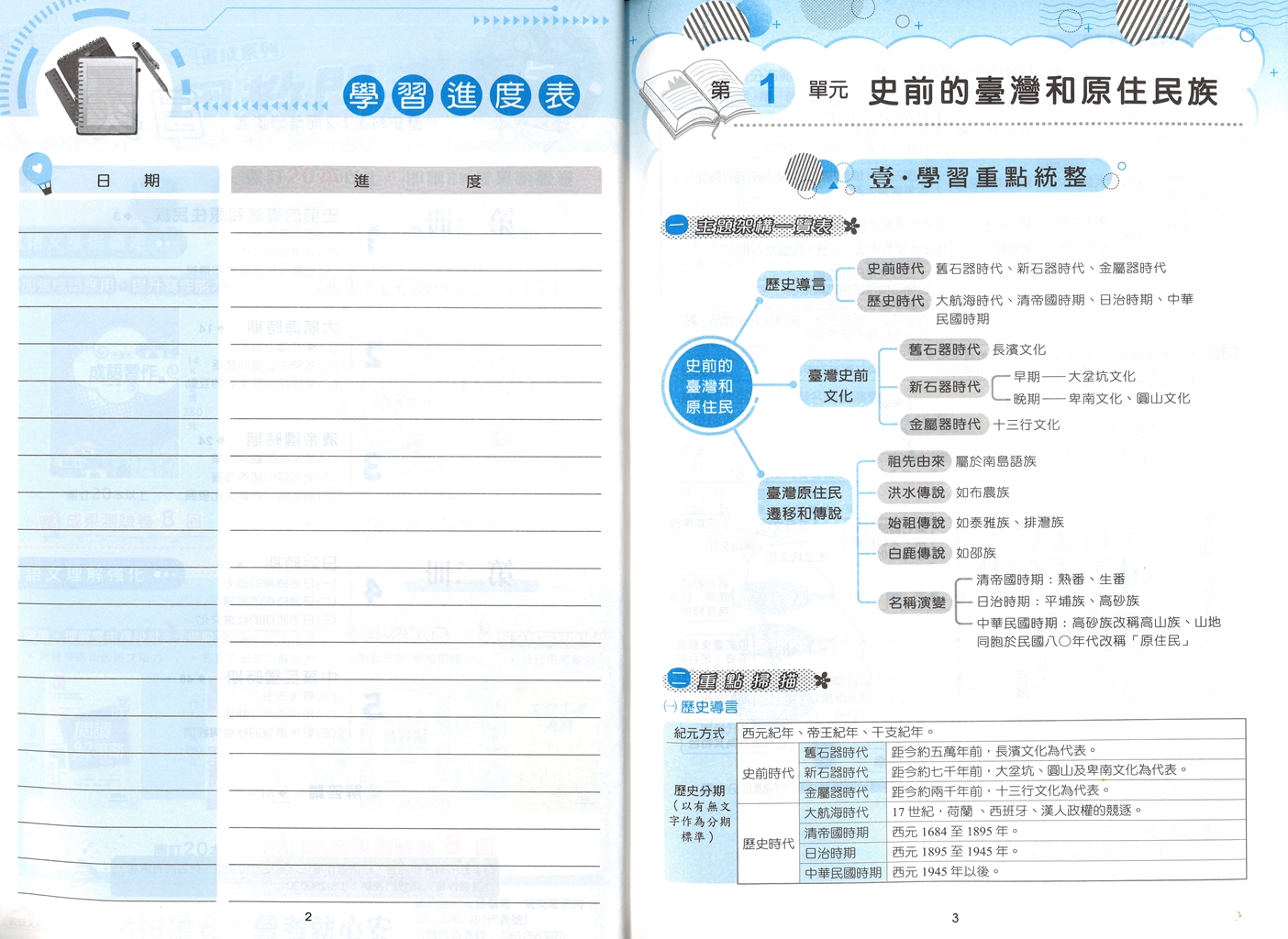Click the line 日治時期：平埔族、高砂族

click(1058, 601)
